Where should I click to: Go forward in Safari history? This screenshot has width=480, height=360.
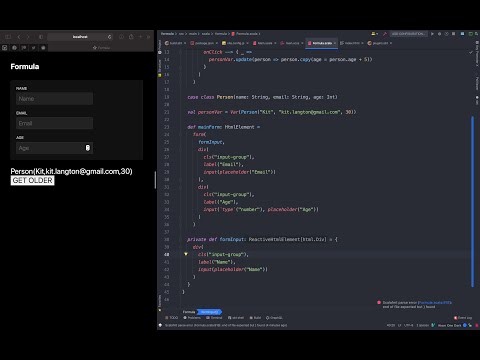tap(28, 37)
